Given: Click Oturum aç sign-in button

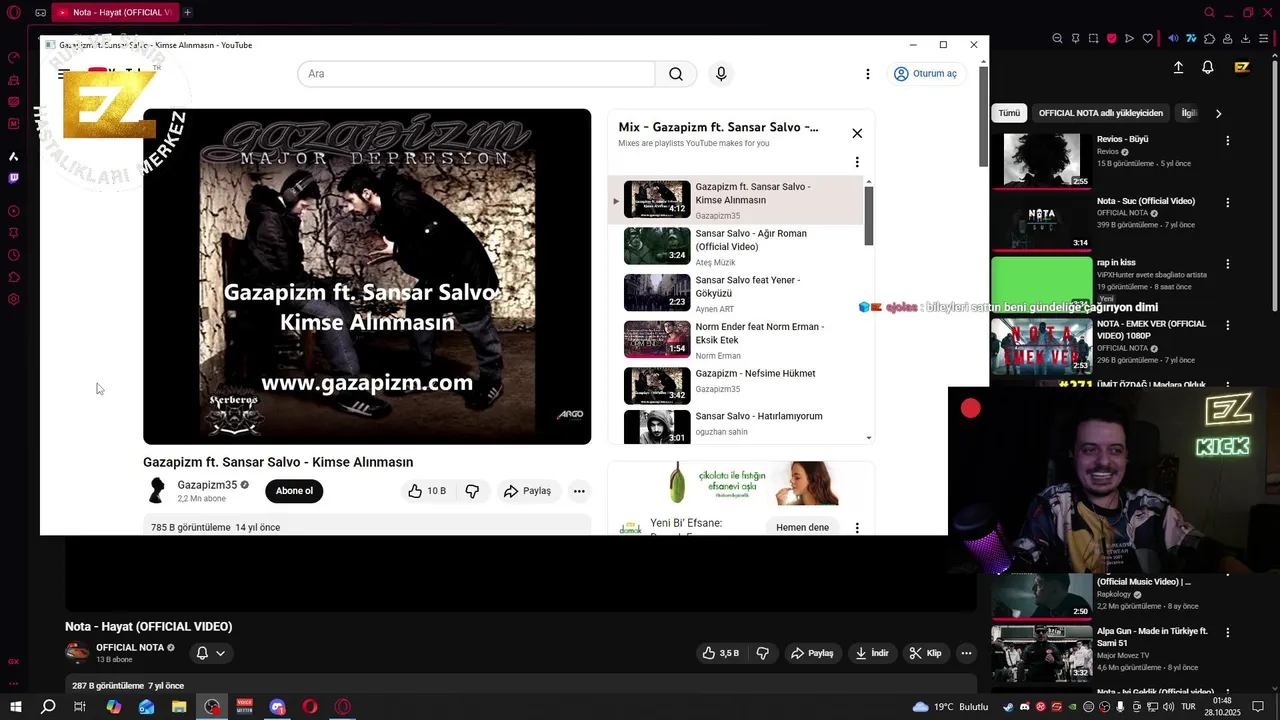Looking at the screenshot, I should pos(926,74).
